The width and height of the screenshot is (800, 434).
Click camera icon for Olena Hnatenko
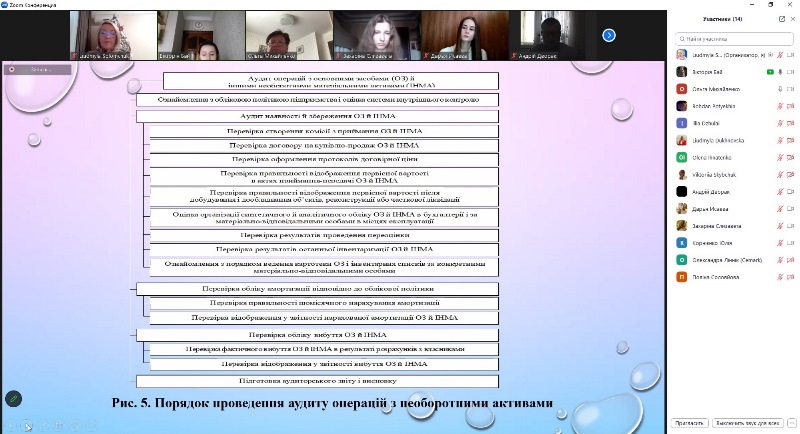(x=791, y=158)
